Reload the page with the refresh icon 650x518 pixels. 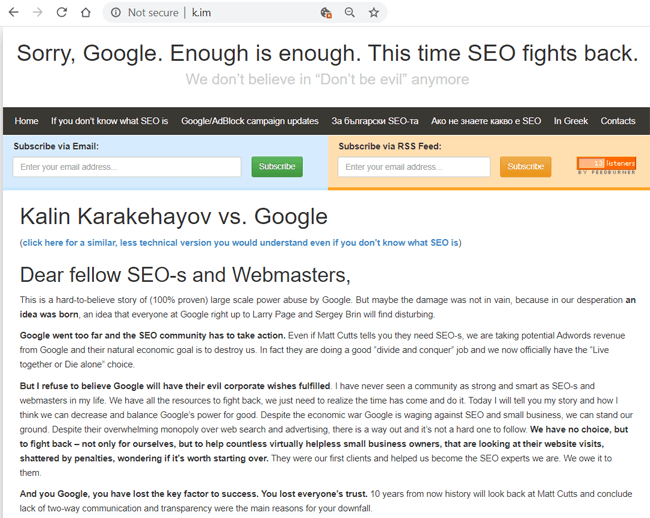(62, 12)
